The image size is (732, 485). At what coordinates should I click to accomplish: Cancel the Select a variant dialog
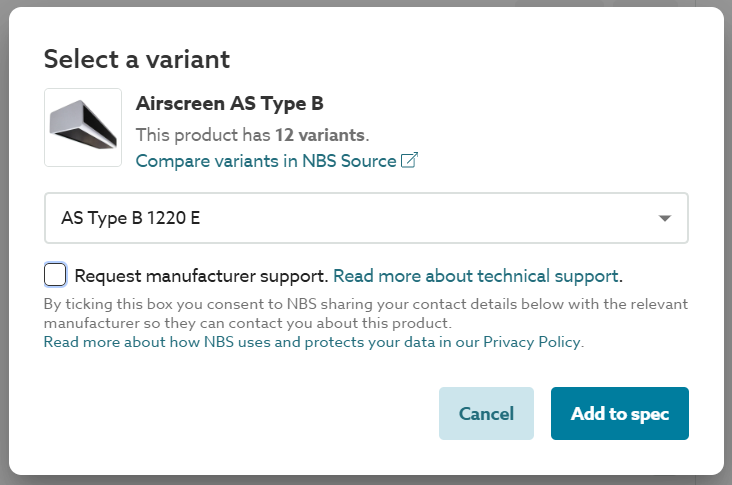(486, 413)
